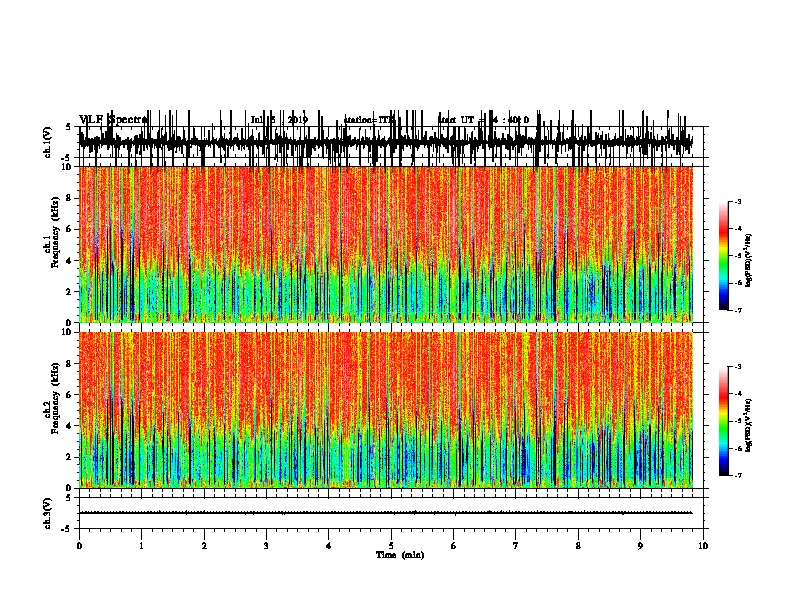This screenshot has height=612, width=792.
Task: Click the ch.2 spectrogram color bar
Action: 724,421
